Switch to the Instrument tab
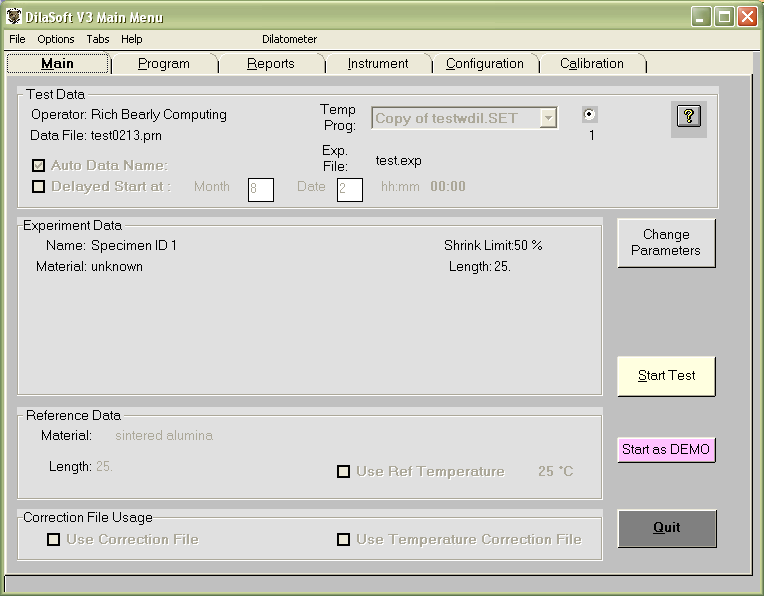764x596 pixels. point(378,63)
